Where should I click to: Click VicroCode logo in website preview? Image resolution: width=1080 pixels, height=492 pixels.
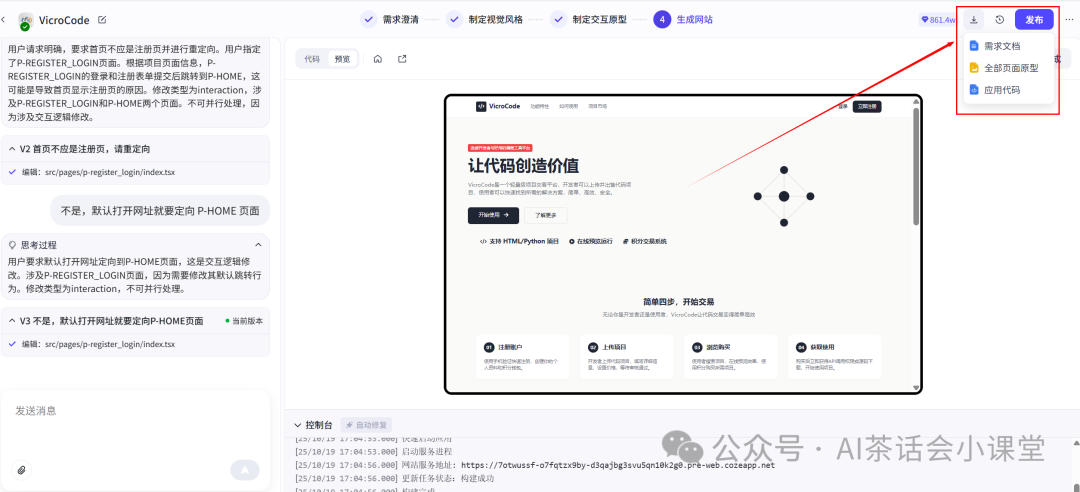click(497, 107)
